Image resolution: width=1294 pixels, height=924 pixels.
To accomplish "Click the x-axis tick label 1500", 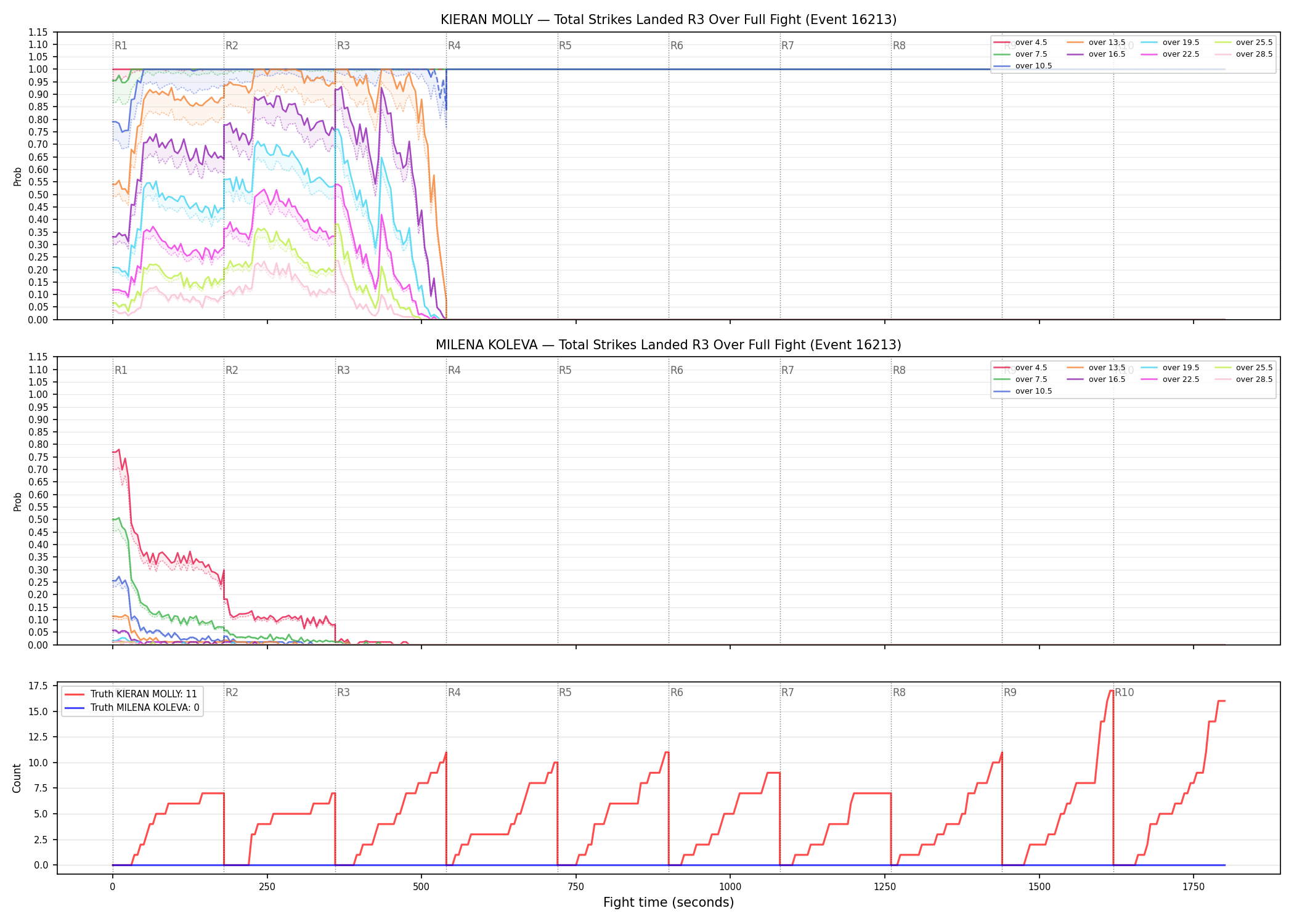I will click(1040, 887).
